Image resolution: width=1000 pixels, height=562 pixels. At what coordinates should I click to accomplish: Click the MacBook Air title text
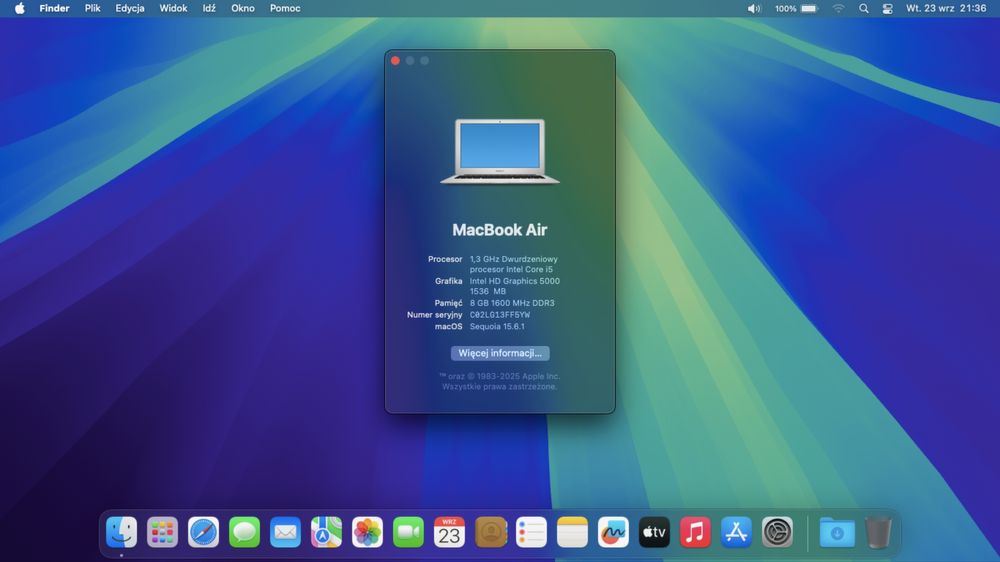point(500,230)
